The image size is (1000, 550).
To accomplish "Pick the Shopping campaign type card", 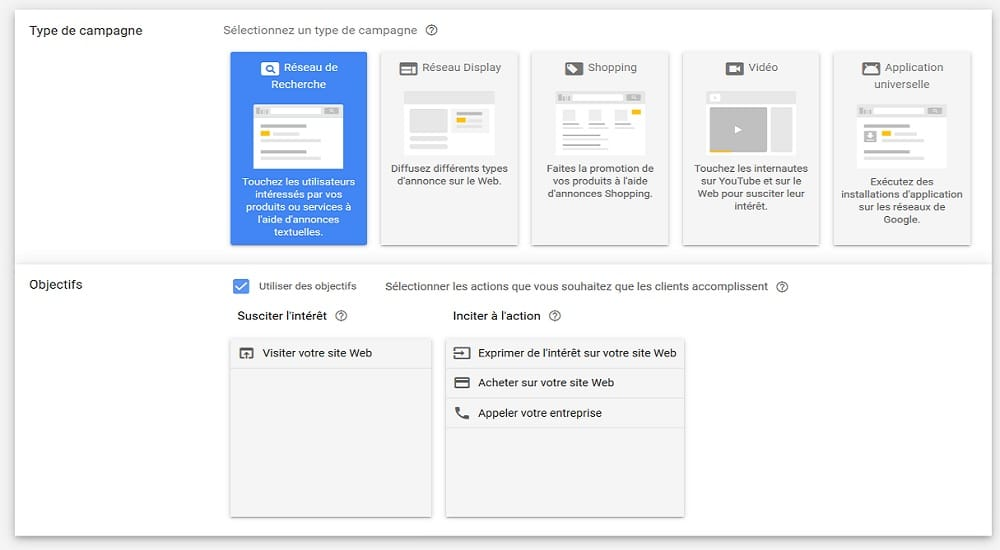I will 599,148.
